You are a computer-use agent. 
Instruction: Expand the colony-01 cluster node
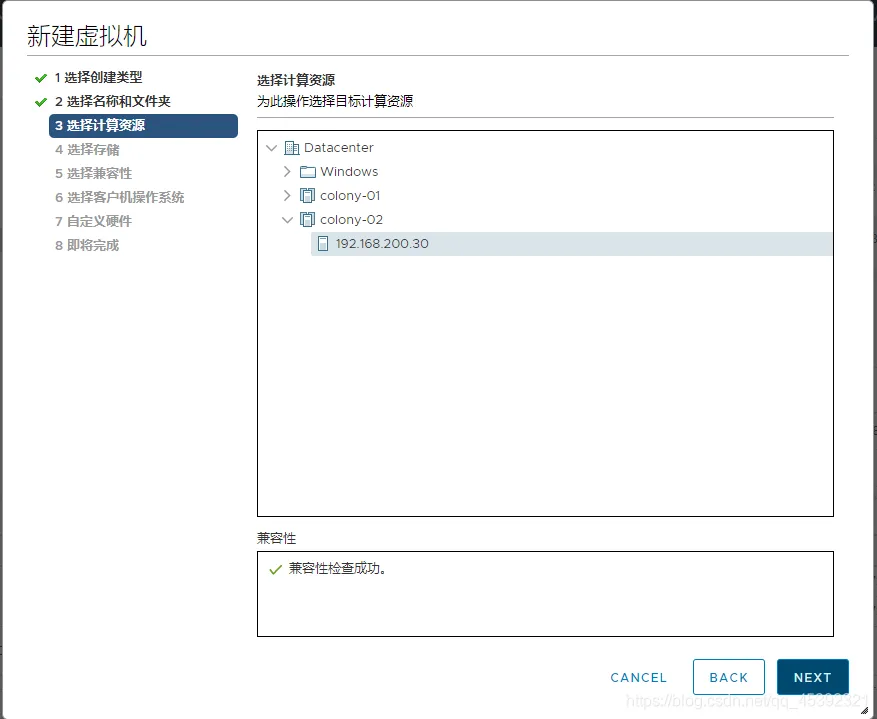[x=287, y=196]
